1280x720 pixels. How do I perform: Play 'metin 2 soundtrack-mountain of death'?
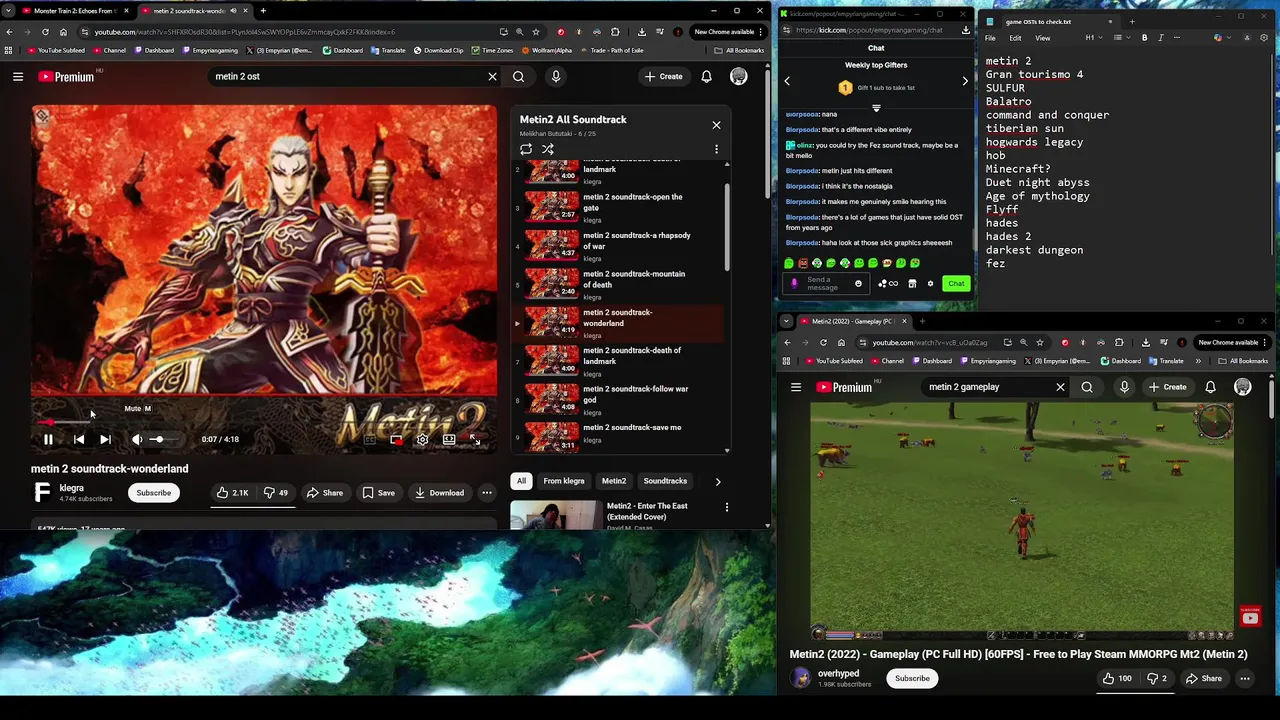coord(617,285)
